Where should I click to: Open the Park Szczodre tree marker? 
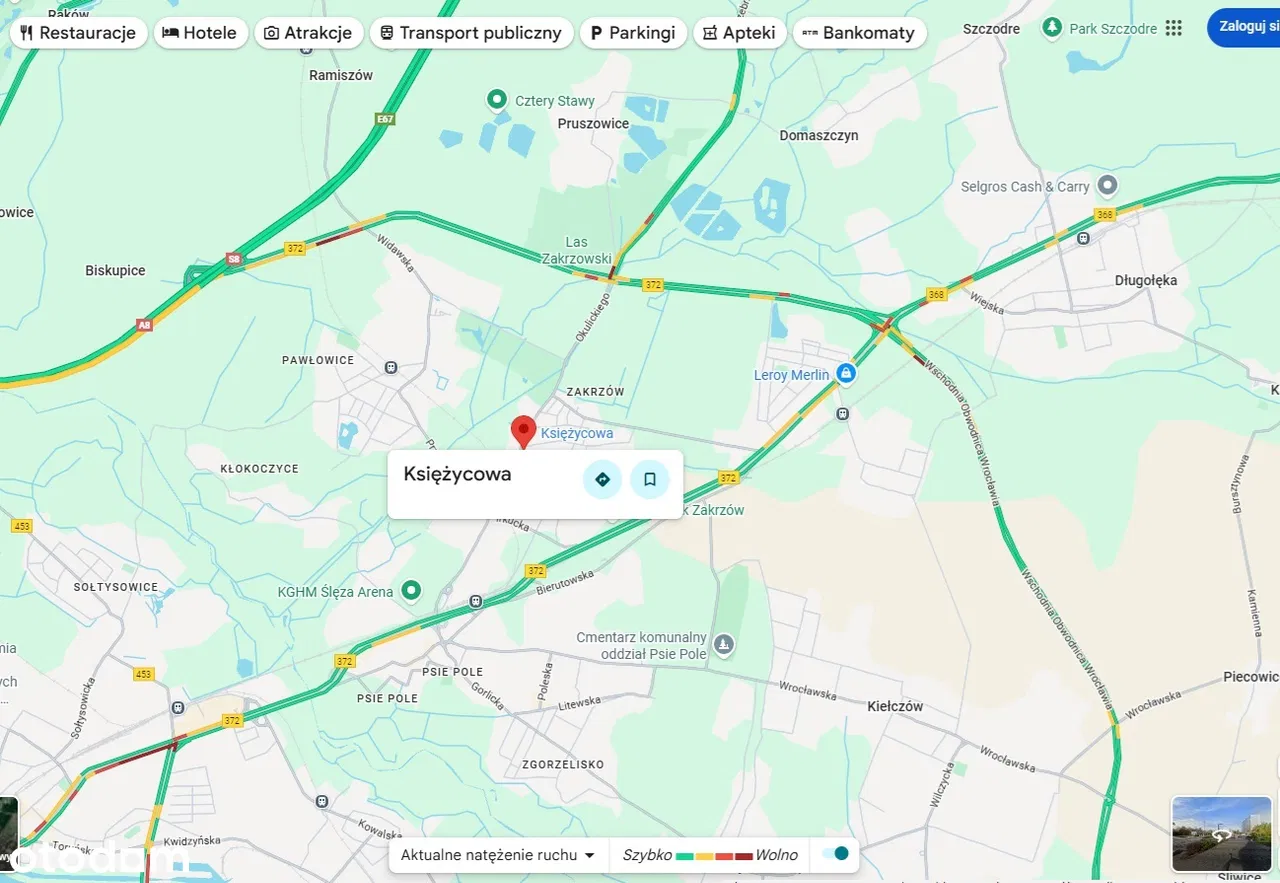(1051, 27)
